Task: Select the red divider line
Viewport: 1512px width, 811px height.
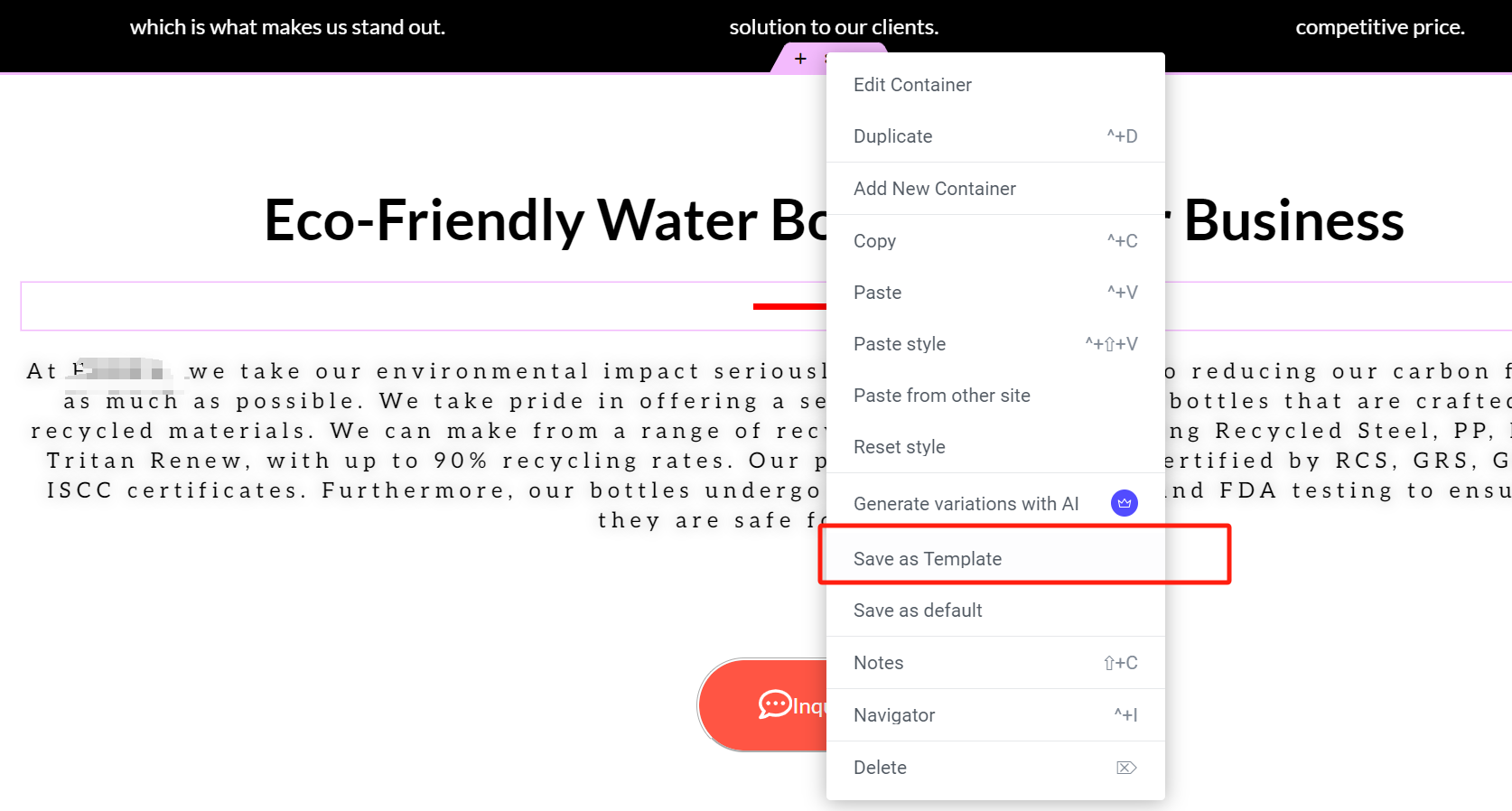Action: point(788,306)
